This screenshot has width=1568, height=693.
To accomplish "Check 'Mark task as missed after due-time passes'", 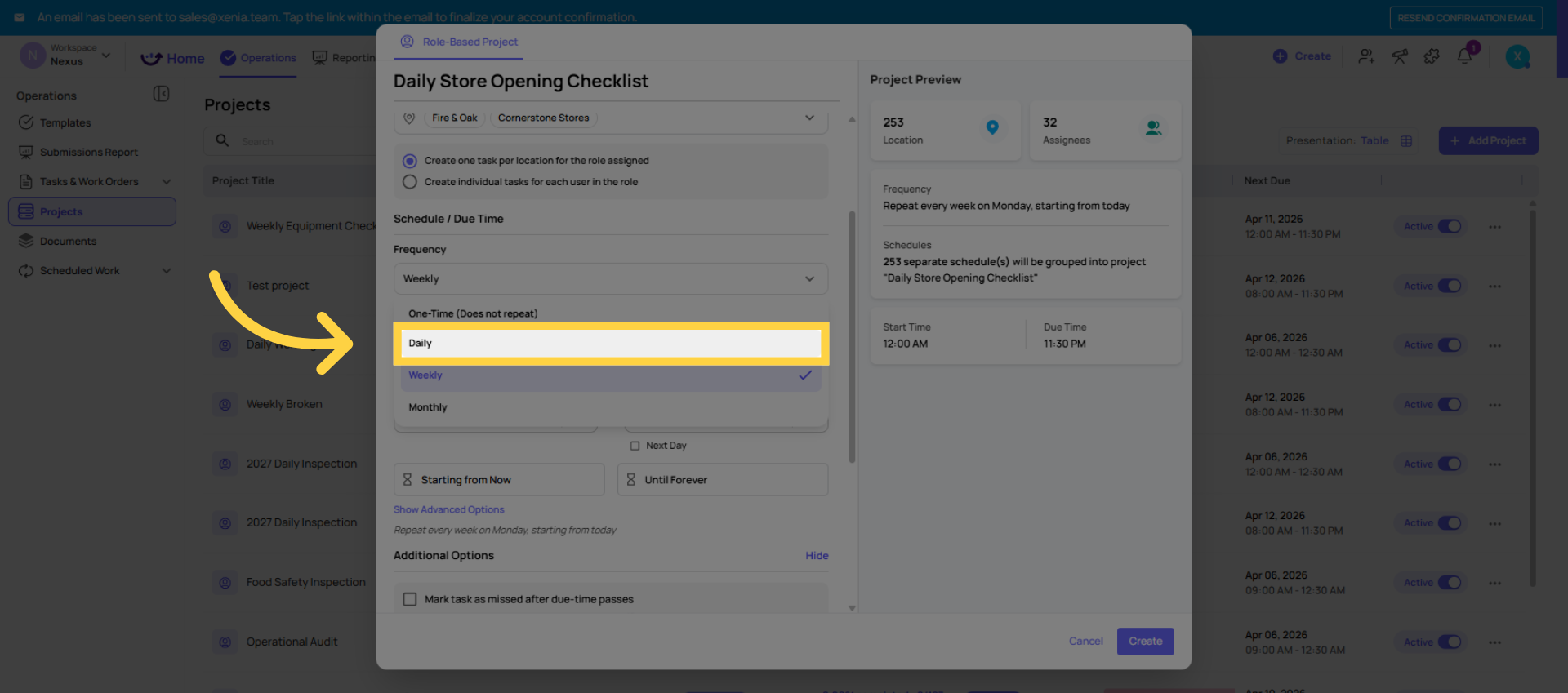I will tap(410, 599).
